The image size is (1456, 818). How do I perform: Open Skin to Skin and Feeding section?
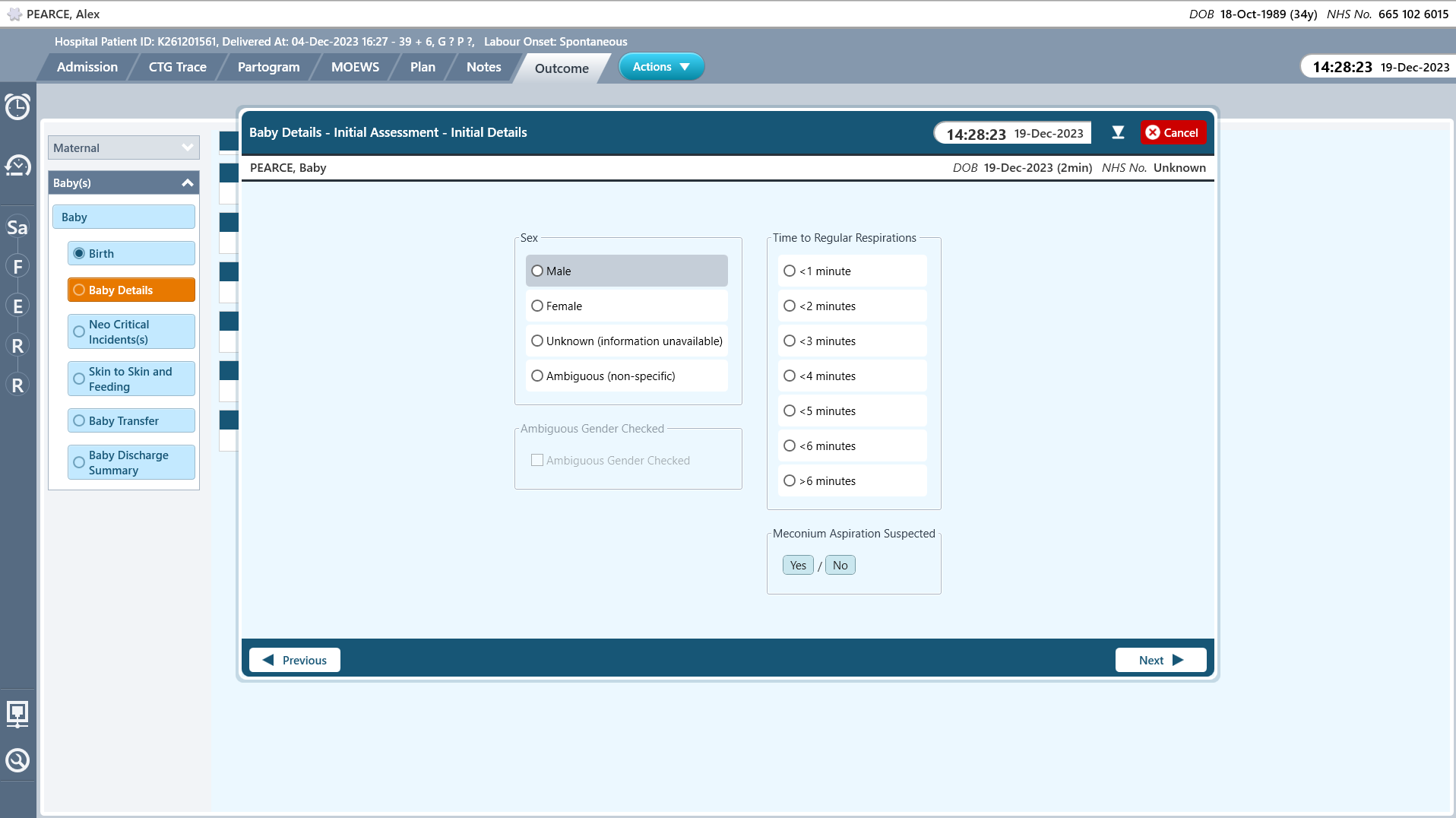click(131, 379)
